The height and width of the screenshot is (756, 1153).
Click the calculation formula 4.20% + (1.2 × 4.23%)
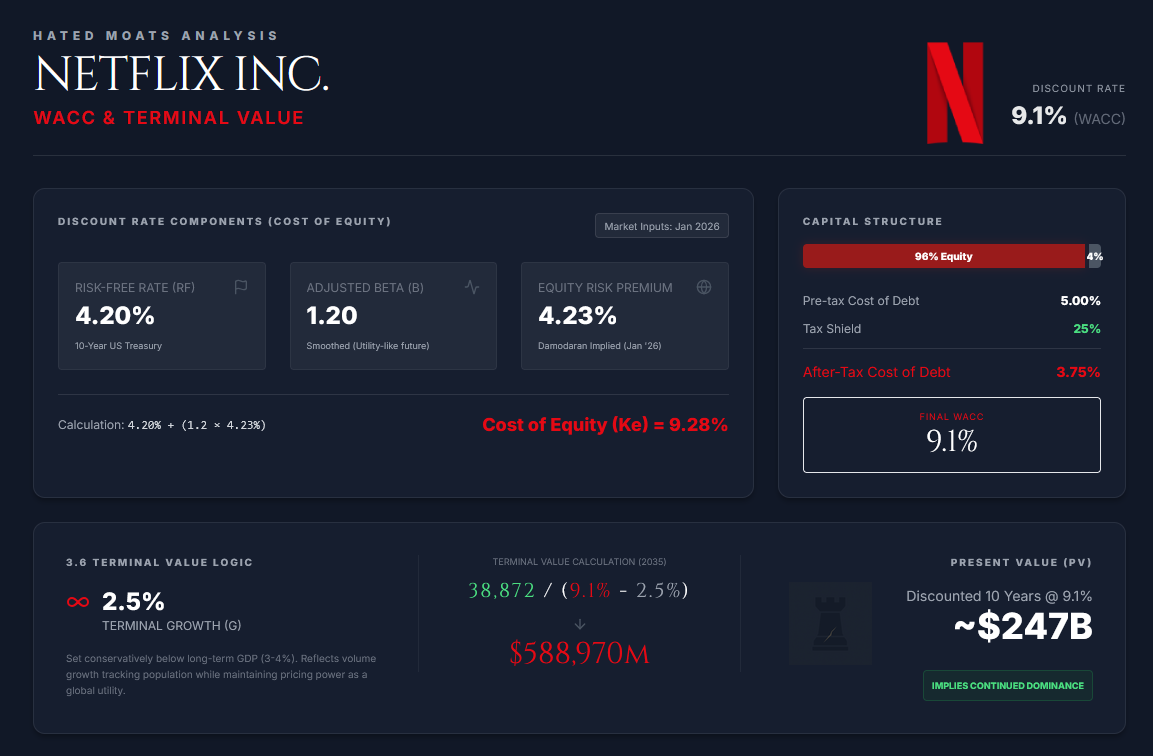(197, 425)
